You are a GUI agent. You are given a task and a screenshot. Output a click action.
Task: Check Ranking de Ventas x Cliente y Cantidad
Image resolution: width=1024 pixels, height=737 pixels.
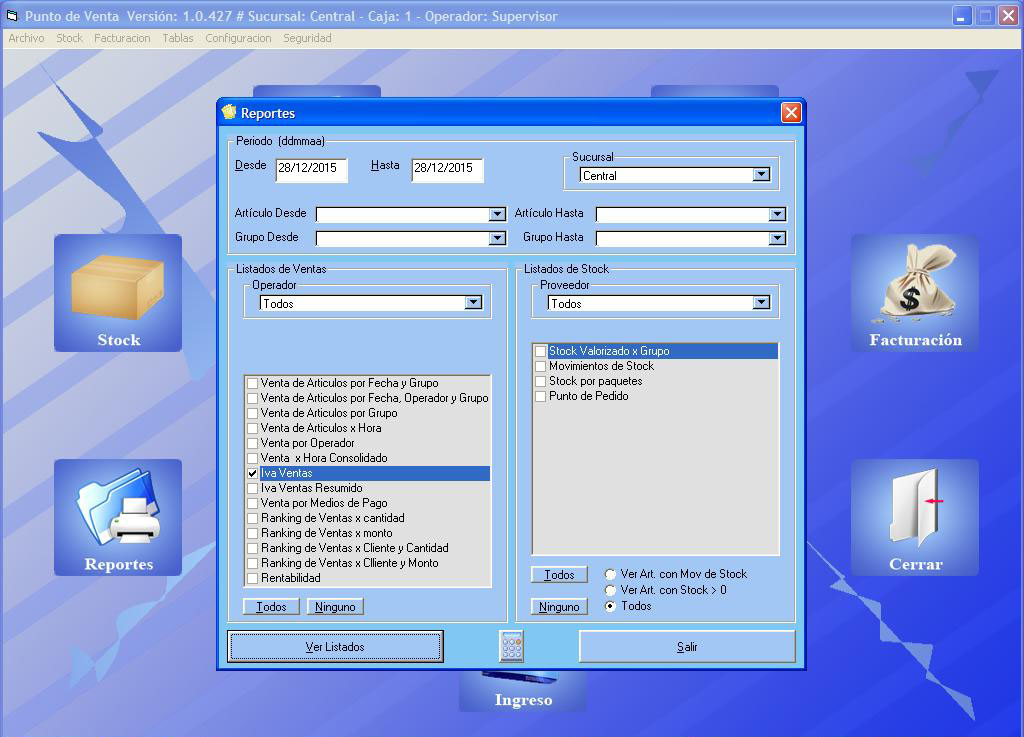(x=252, y=548)
